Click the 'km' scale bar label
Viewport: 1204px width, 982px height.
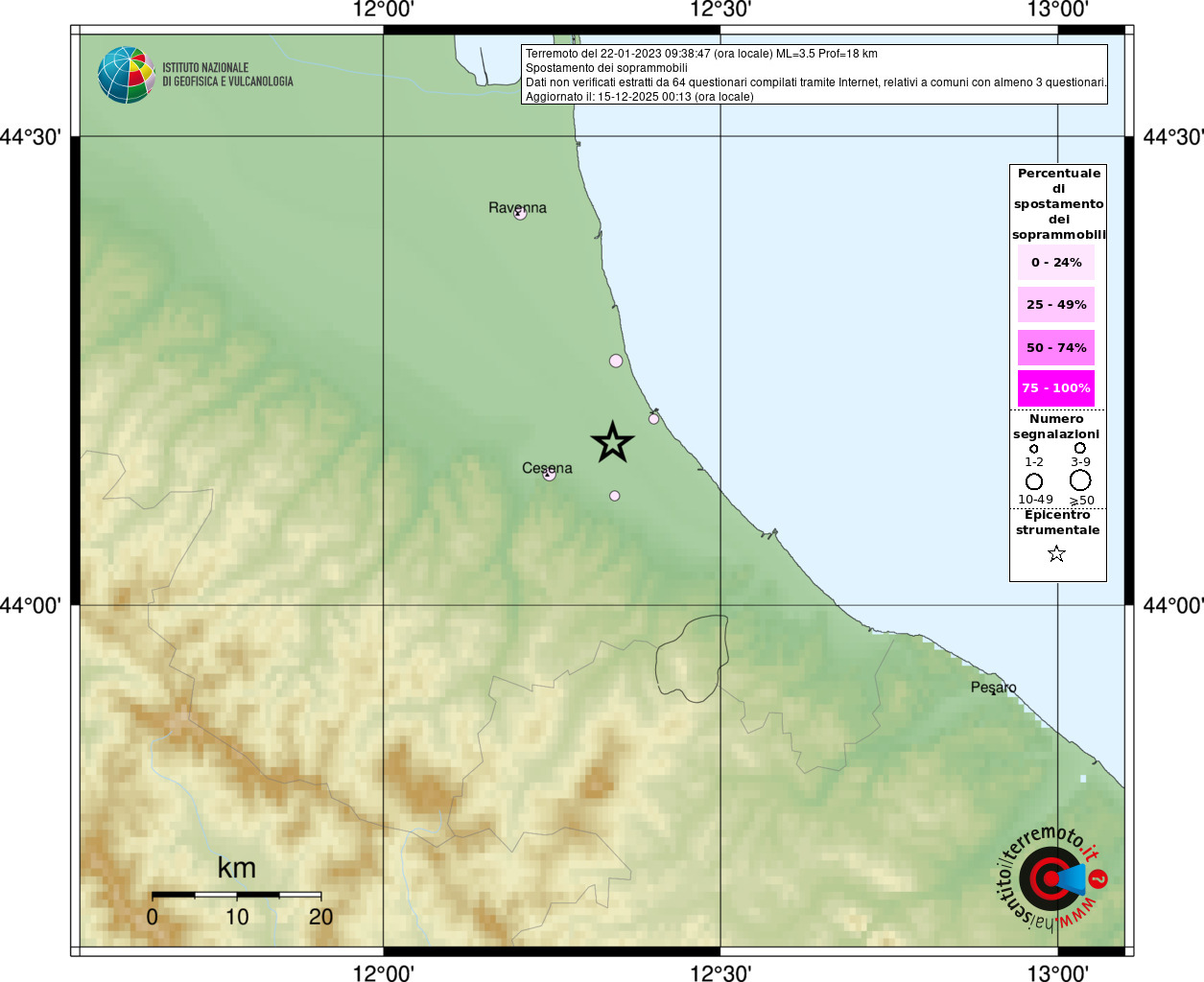tap(237, 868)
